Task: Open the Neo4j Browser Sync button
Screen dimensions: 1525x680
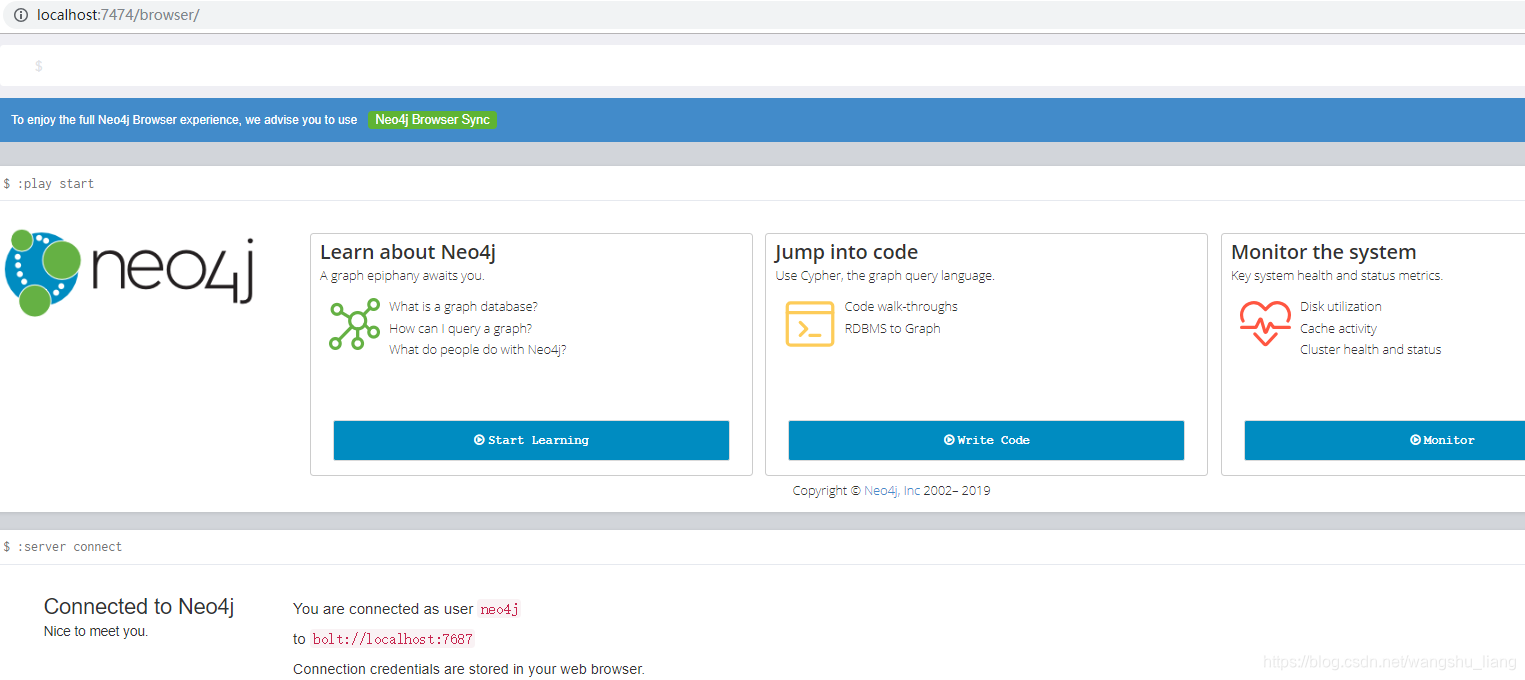Action: (x=432, y=120)
